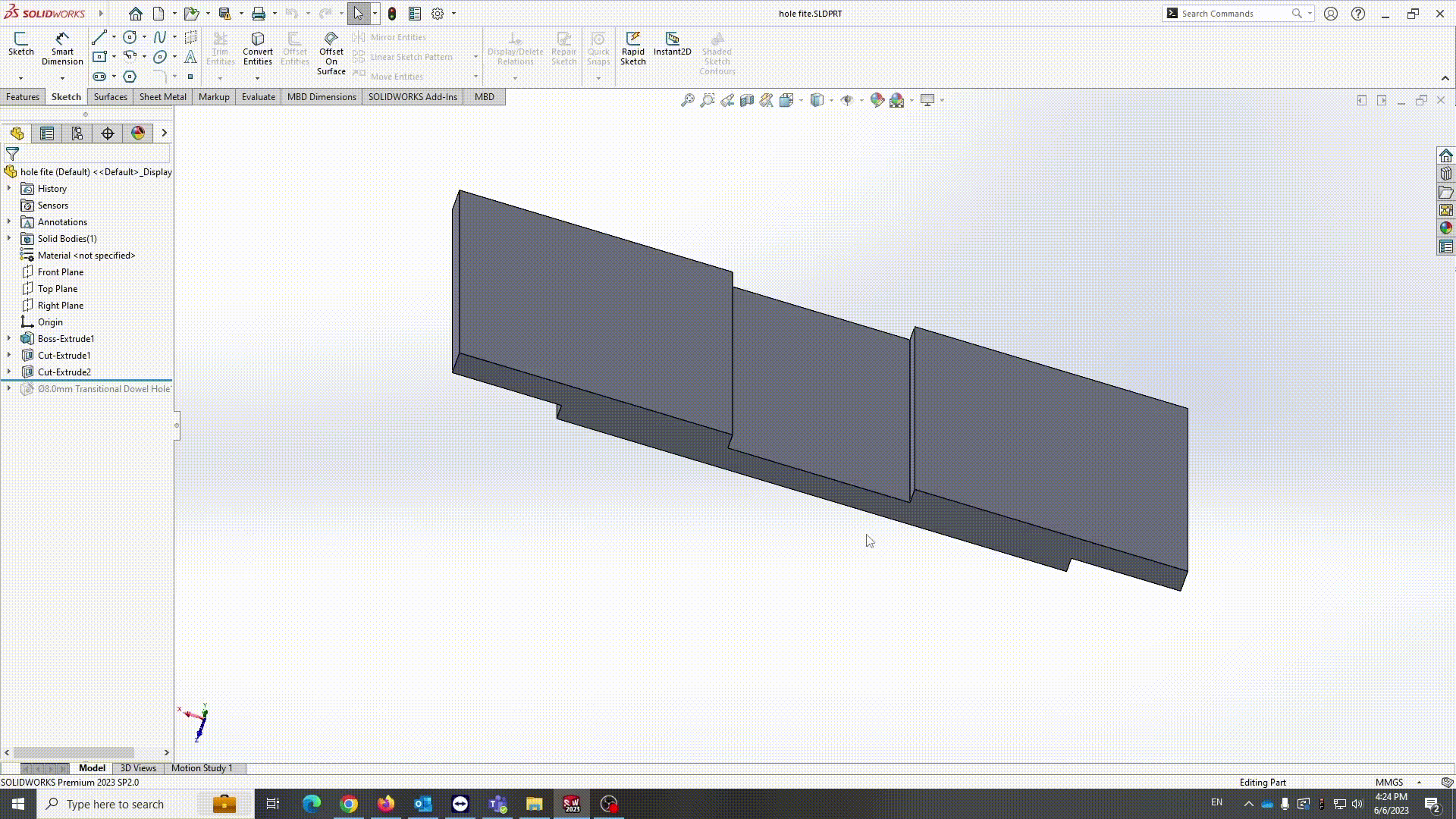Open the DisplayManager color ball tab

click(138, 133)
